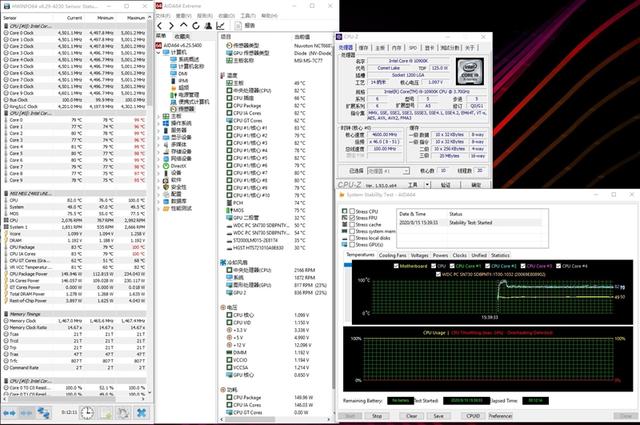This screenshot has width=640, height=425.
Task: Click Stress CPU chip icon
Action: [344, 211]
